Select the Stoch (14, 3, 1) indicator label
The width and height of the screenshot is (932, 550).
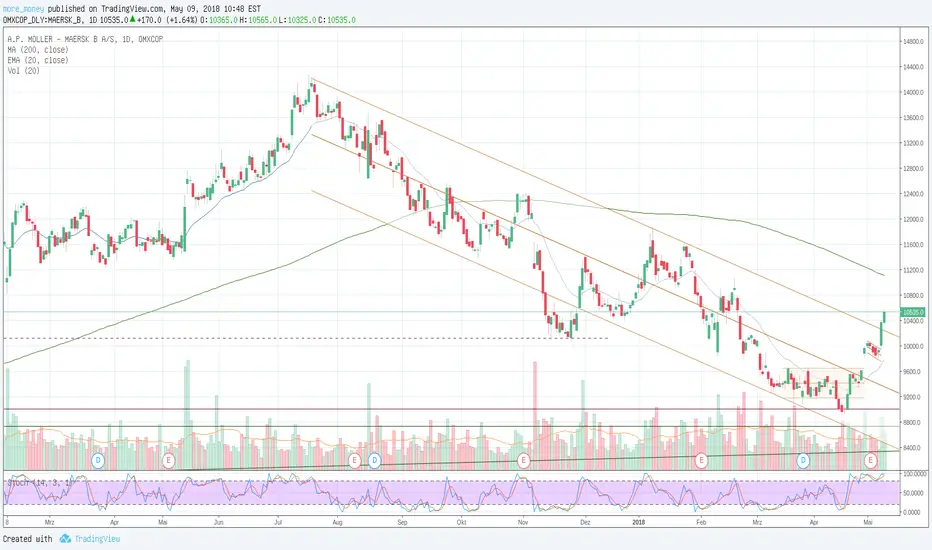[39, 483]
